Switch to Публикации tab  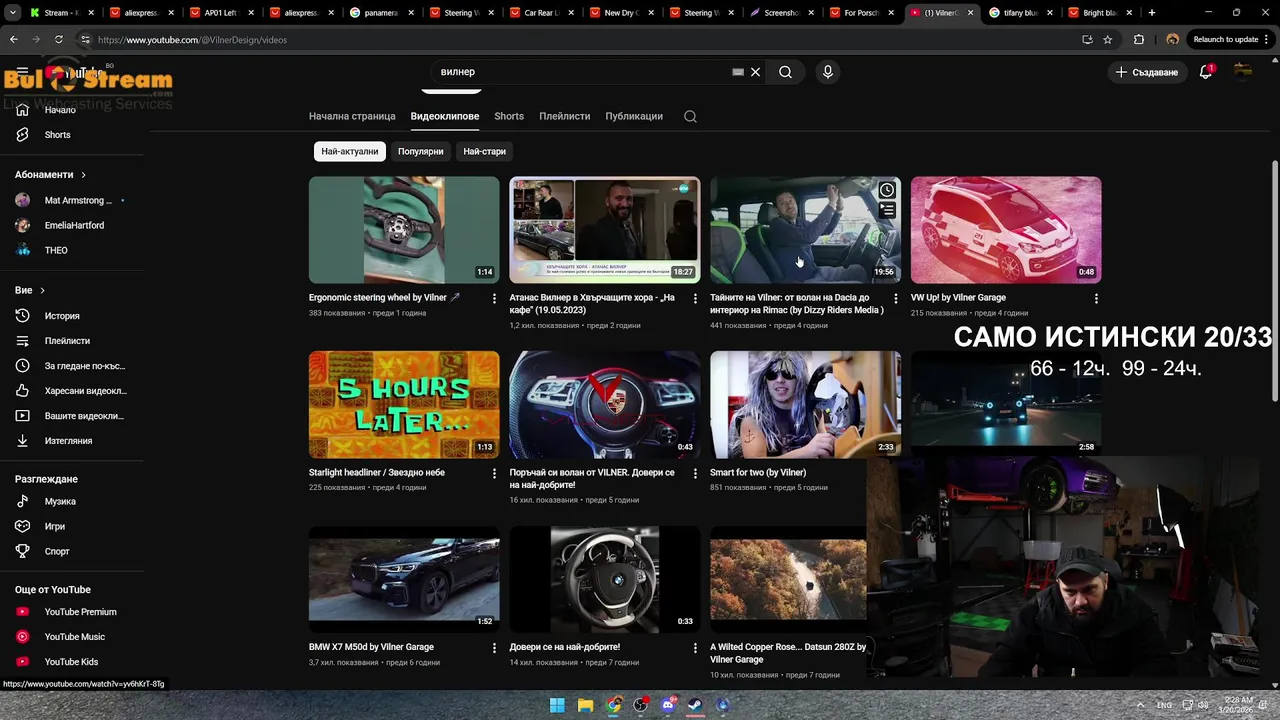click(634, 116)
